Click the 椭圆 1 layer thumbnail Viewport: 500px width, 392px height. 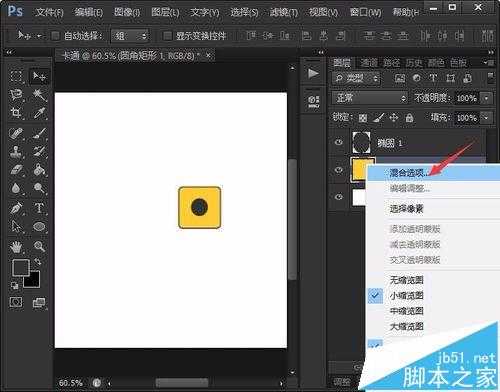coord(361,142)
